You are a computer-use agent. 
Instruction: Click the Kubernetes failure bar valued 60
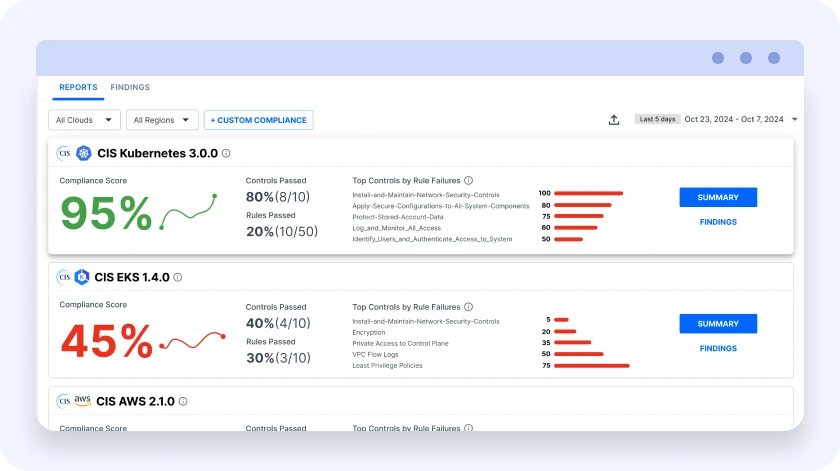[576, 228]
